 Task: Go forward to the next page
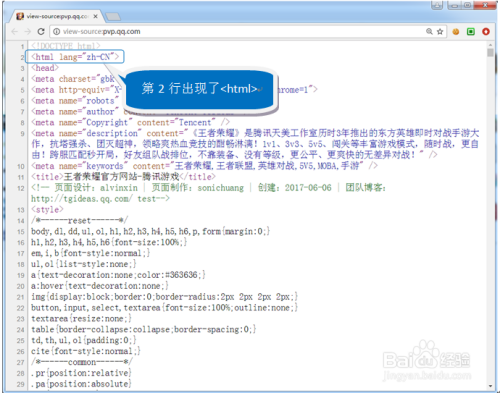click(28, 32)
